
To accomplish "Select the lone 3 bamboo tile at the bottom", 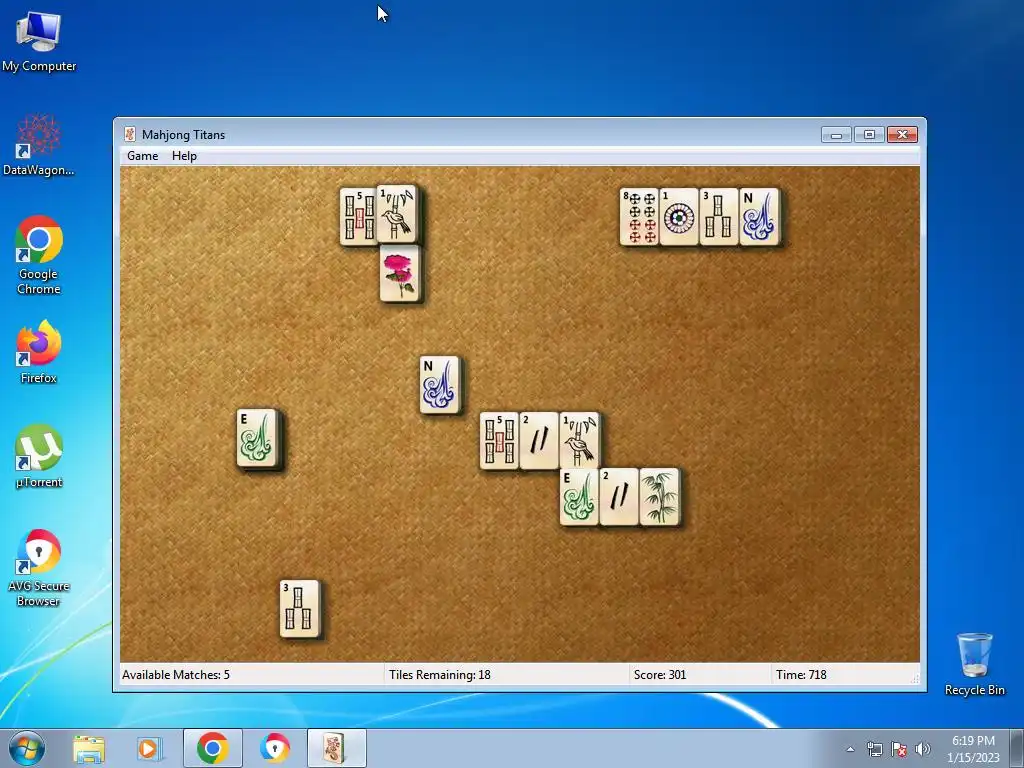I will pos(300,609).
